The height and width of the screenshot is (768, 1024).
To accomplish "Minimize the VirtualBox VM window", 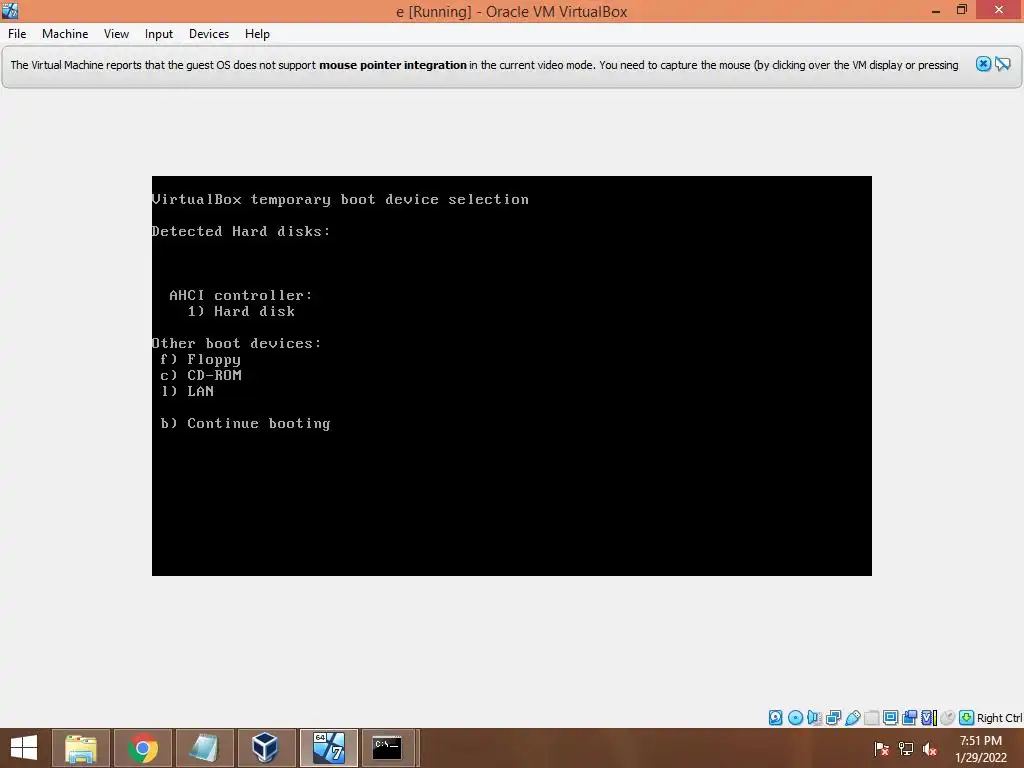I will point(936,10).
